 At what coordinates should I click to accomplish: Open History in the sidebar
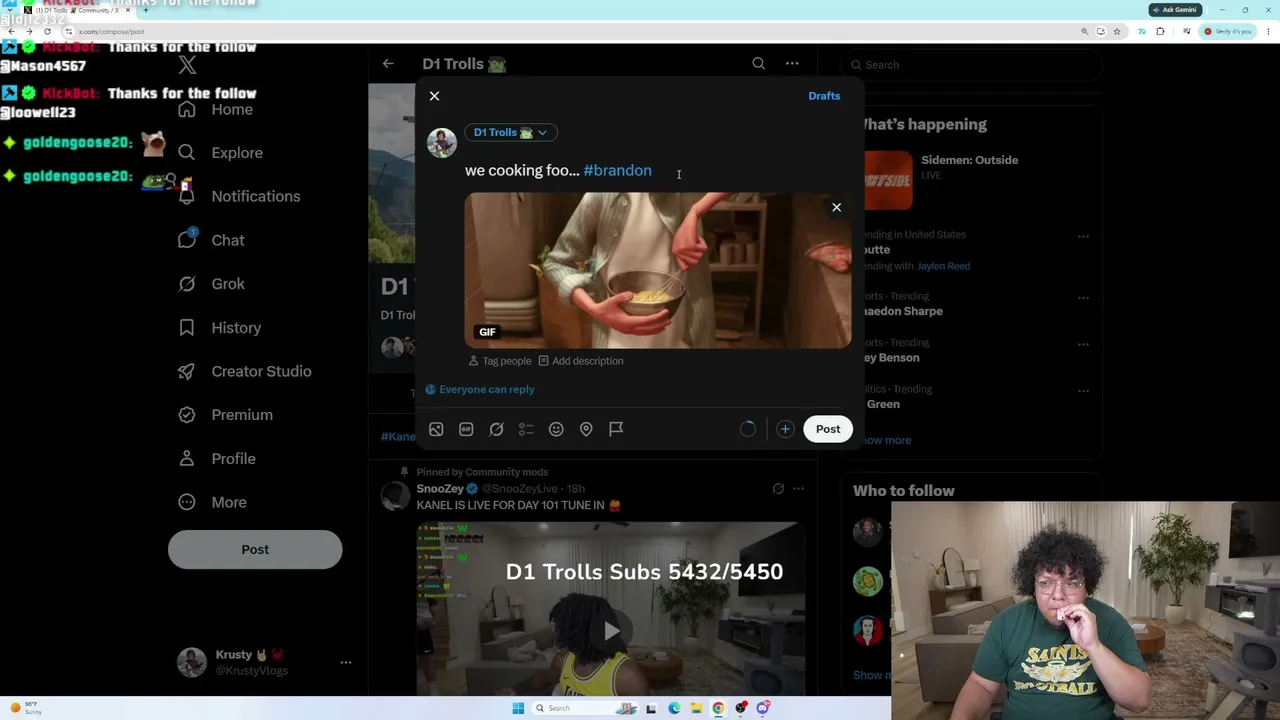click(219, 328)
